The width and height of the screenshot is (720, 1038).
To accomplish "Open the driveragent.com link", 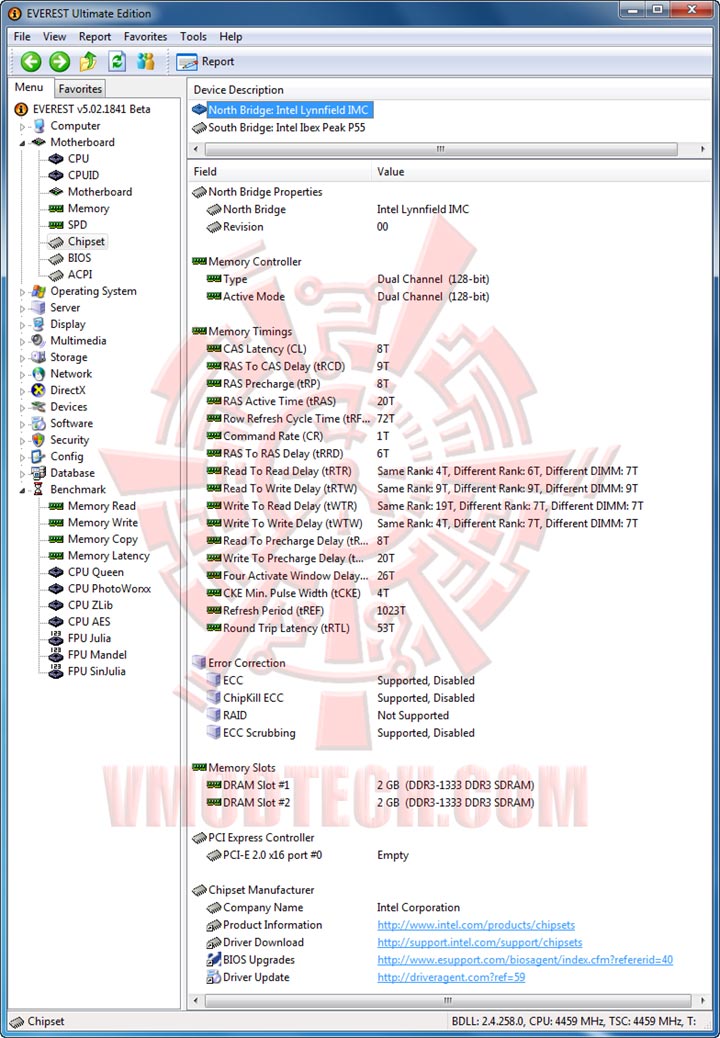I will (x=451, y=978).
